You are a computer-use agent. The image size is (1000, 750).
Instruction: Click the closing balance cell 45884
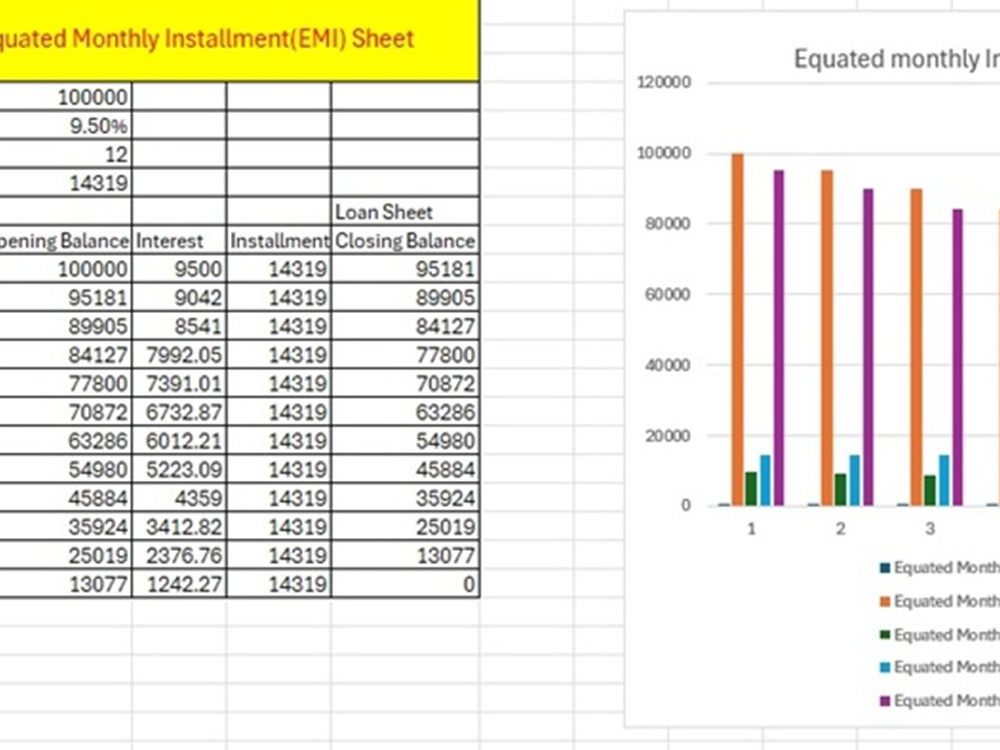point(405,469)
